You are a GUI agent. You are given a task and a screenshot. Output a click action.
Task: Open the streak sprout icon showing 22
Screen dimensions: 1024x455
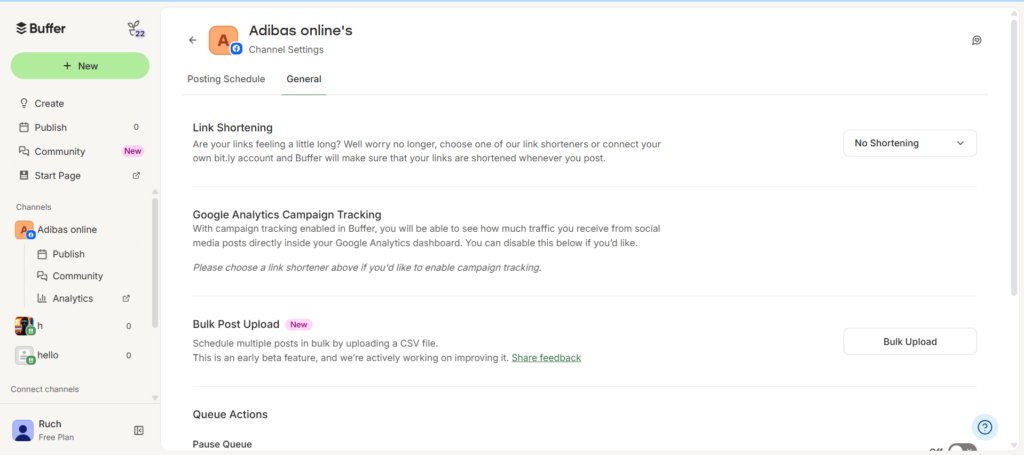pos(135,29)
